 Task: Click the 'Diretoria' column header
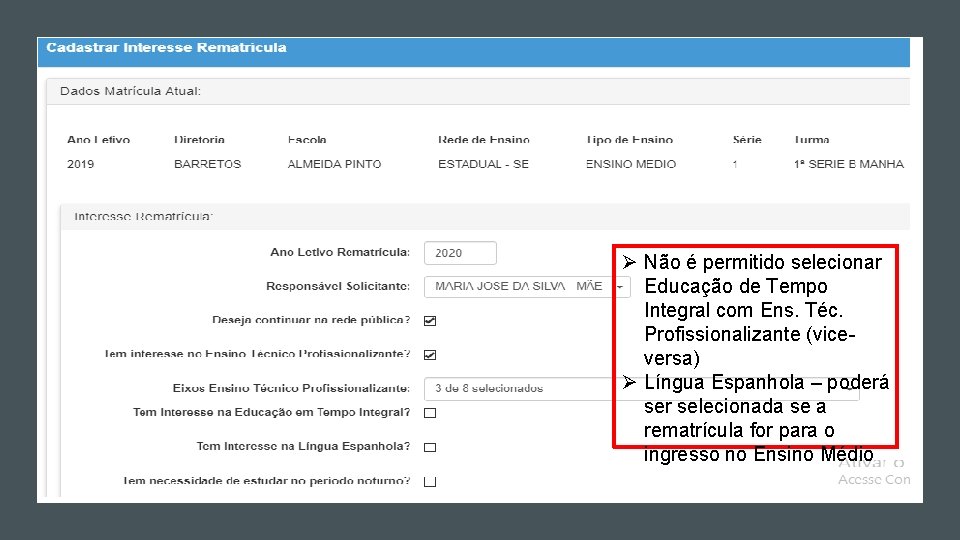(x=199, y=140)
